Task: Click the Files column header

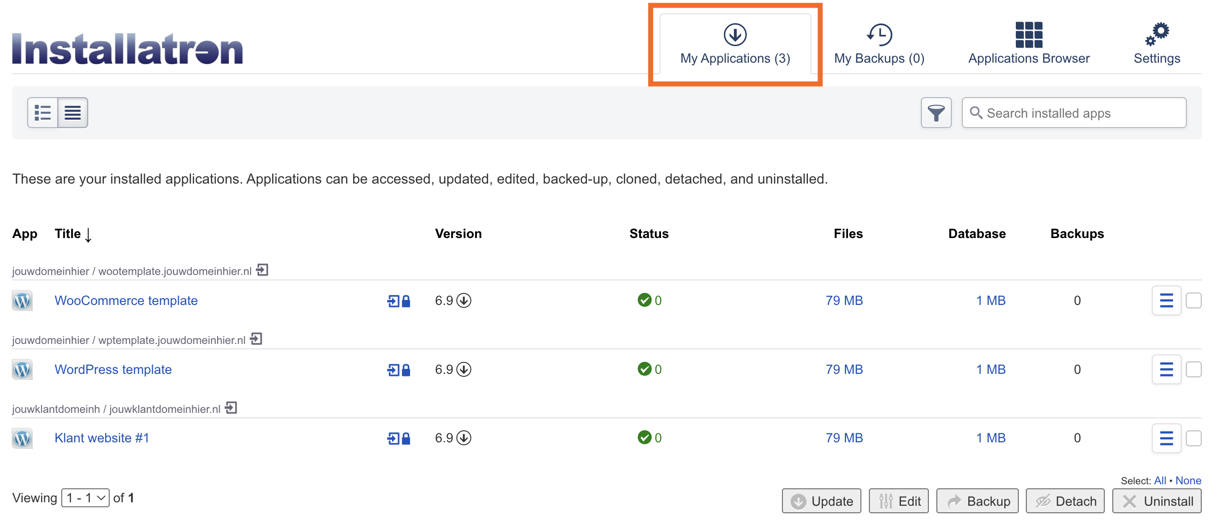Action: click(848, 234)
